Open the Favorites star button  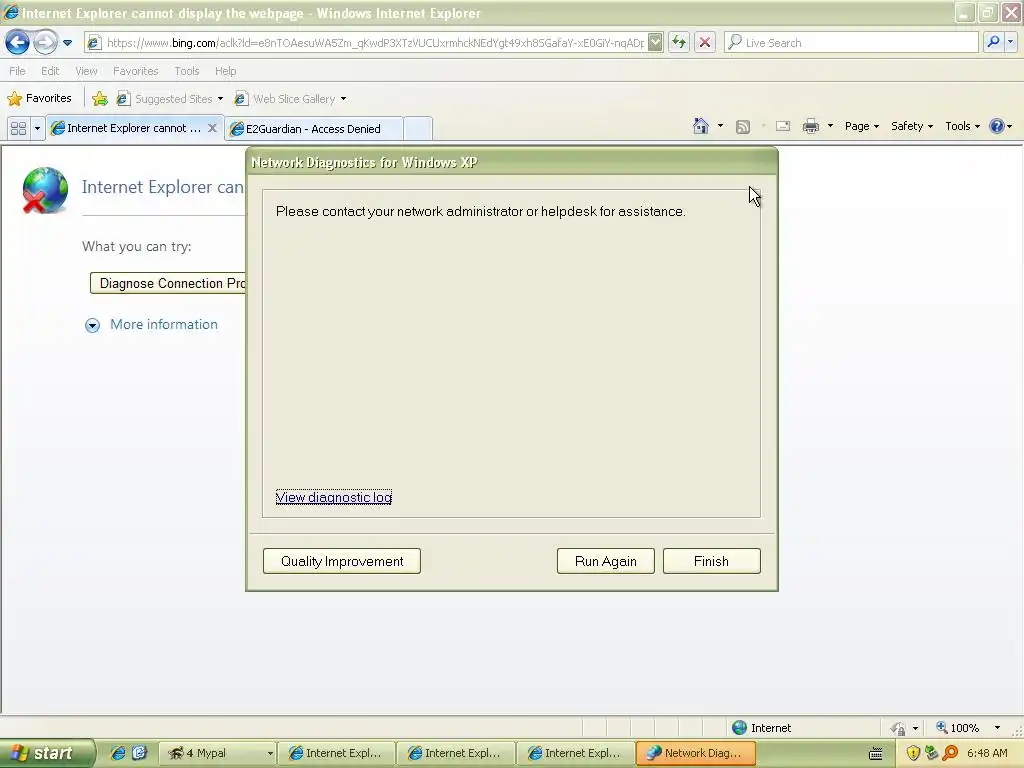pyautogui.click(x=39, y=99)
